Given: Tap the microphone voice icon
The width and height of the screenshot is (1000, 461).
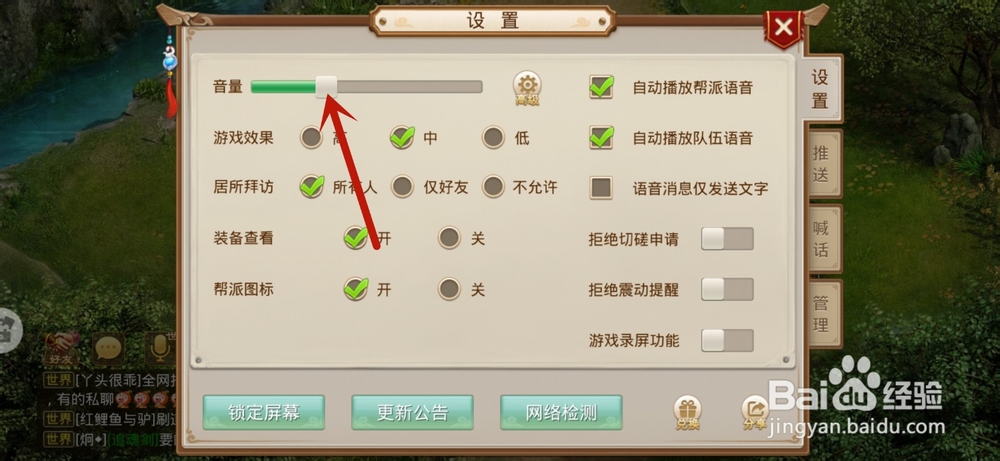Looking at the screenshot, I should pos(159,348).
